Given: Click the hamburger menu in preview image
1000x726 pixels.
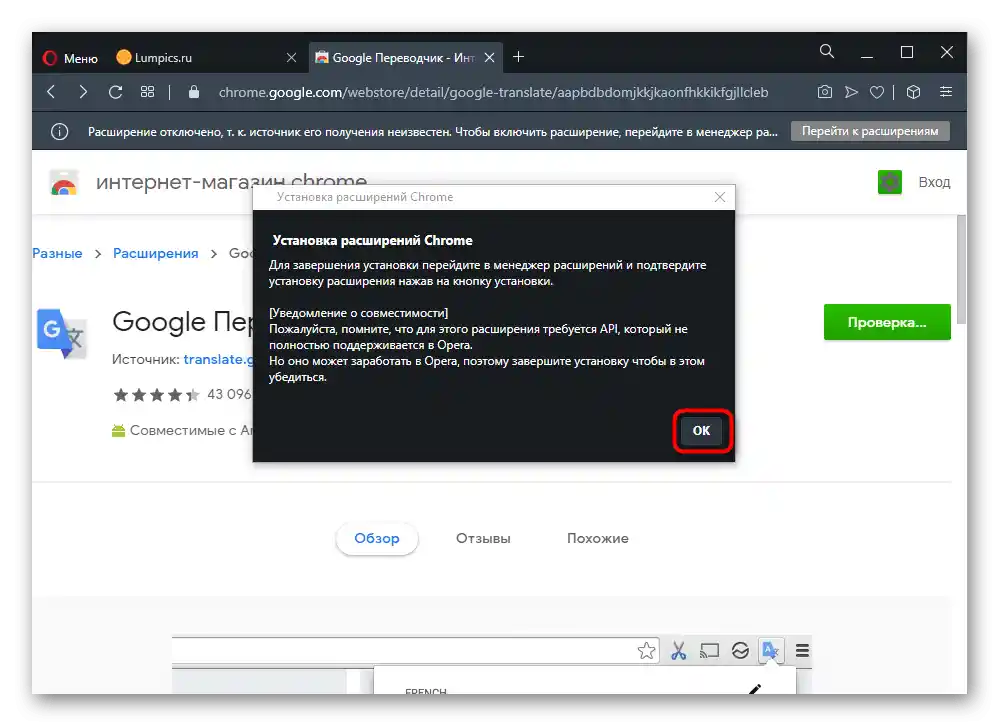Looking at the screenshot, I should pyautogui.click(x=802, y=651).
